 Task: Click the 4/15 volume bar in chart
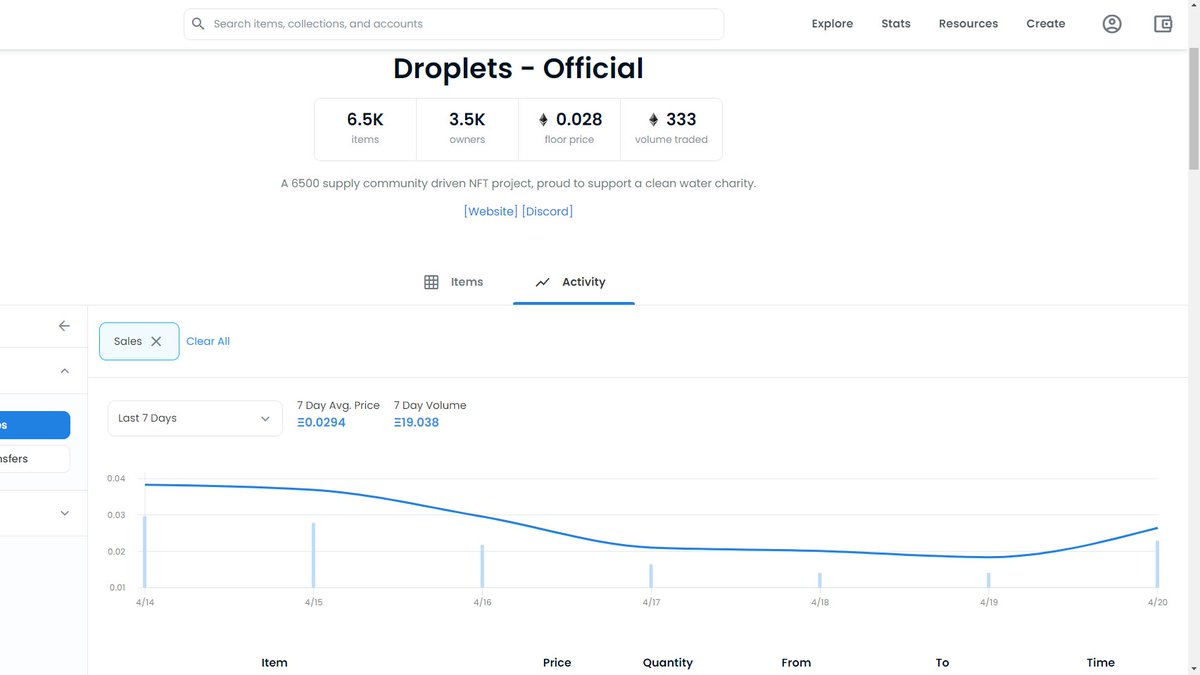pos(313,555)
